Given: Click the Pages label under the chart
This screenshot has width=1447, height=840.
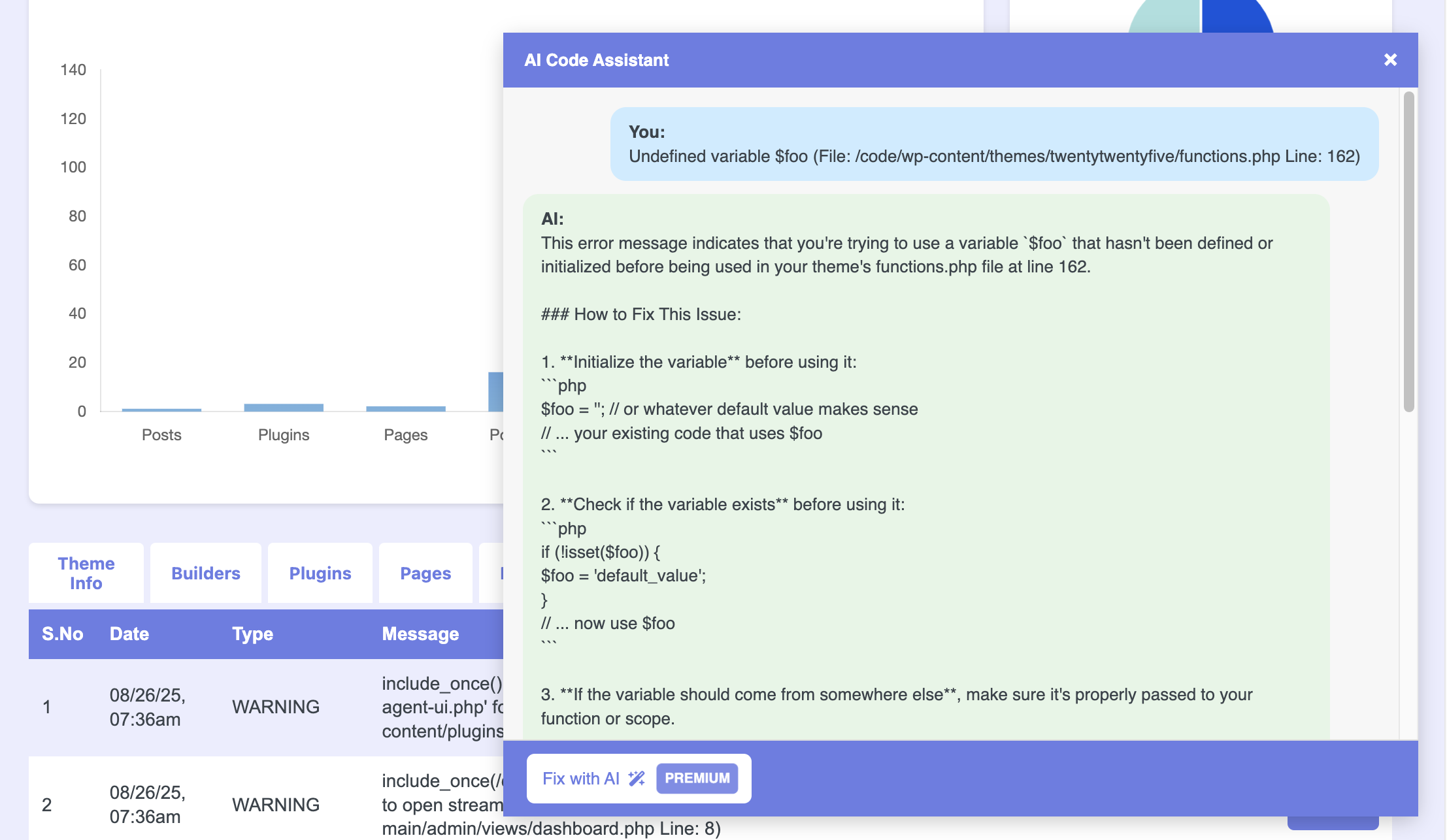Looking at the screenshot, I should (x=406, y=434).
